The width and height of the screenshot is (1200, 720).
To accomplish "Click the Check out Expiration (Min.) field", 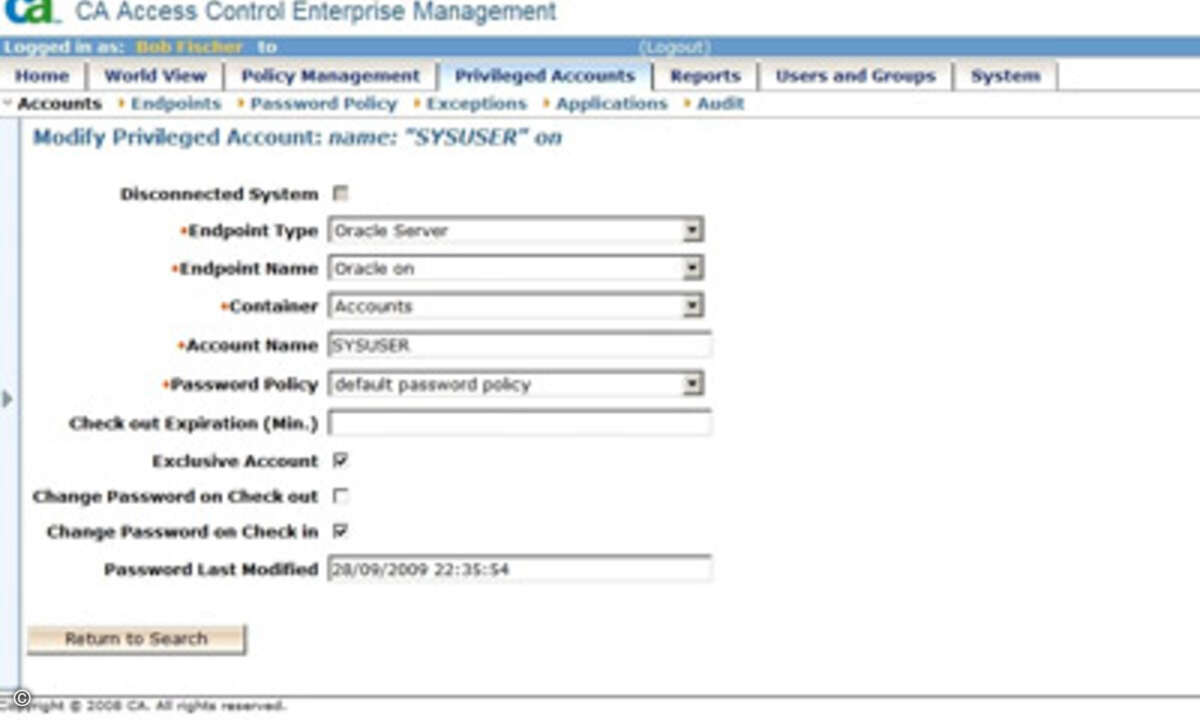I will pos(520,423).
